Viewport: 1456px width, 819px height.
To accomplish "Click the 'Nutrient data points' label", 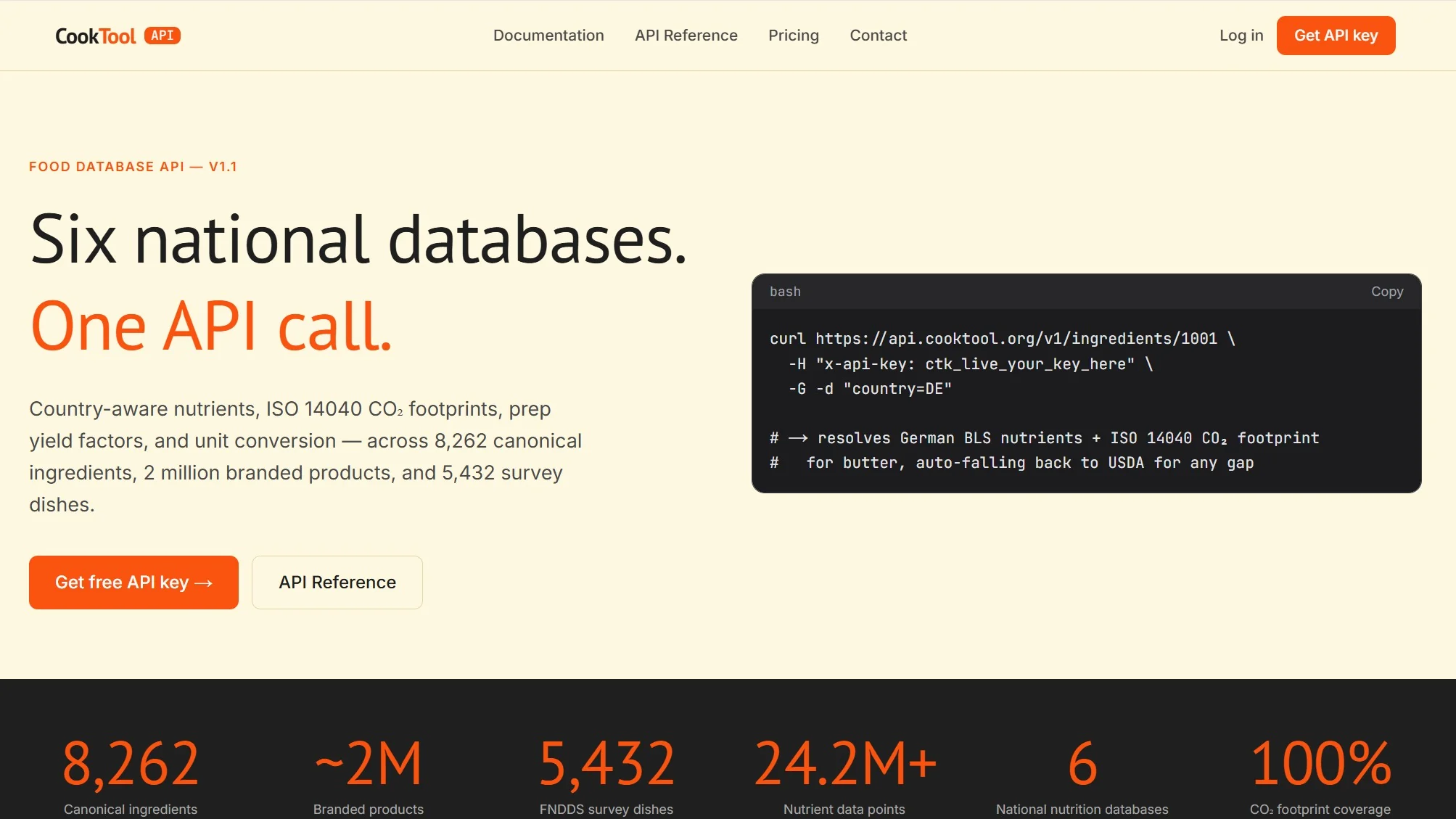I will pyautogui.click(x=844, y=810).
